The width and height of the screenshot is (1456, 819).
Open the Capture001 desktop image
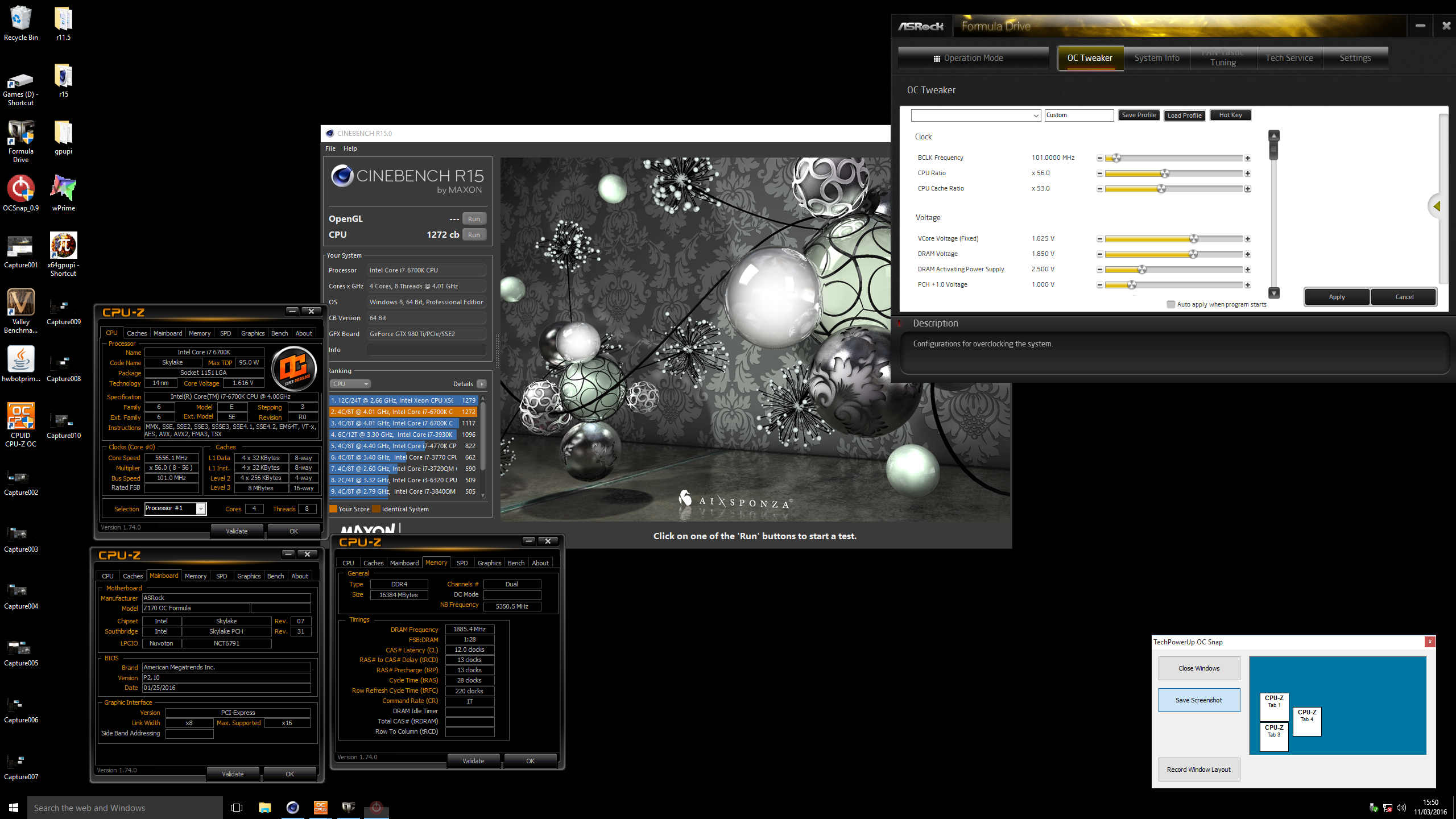click(21, 251)
